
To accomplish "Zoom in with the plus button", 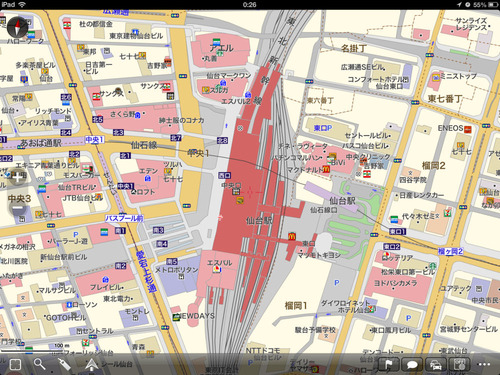I will [17, 177].
